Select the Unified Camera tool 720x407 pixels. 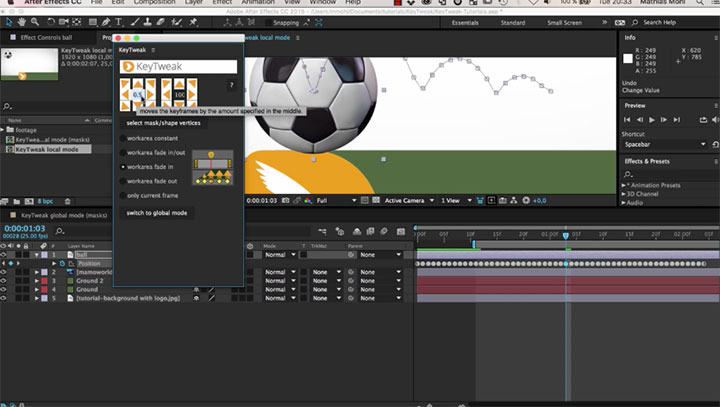tap(63, 22)
